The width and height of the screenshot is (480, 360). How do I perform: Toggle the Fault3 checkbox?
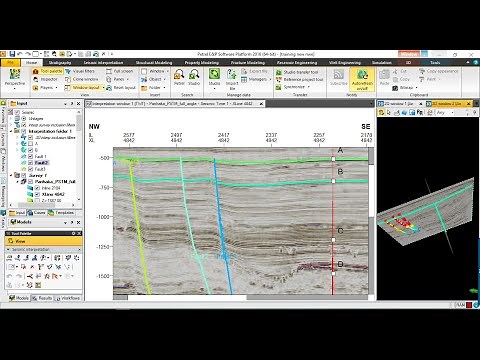coord(31,169)
